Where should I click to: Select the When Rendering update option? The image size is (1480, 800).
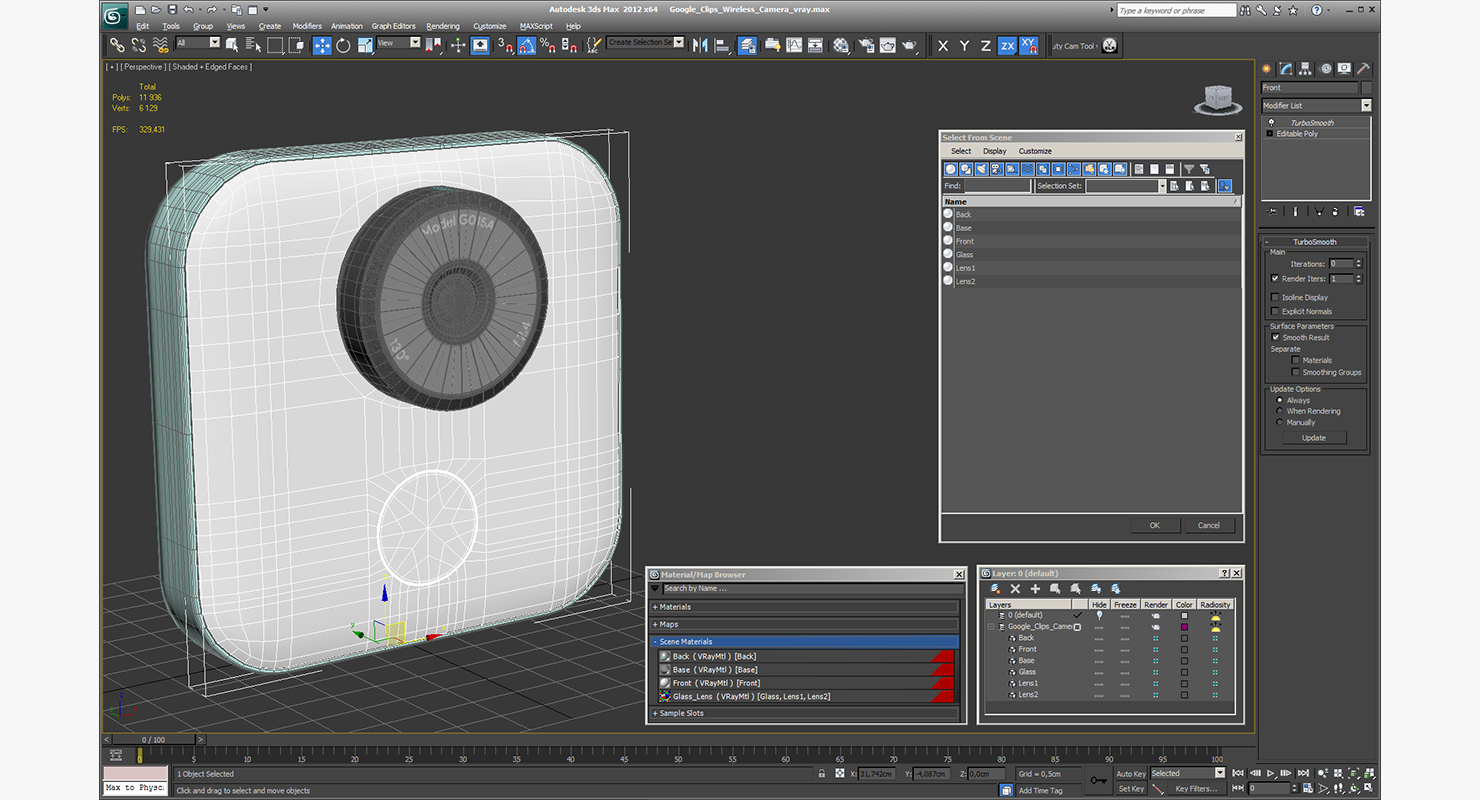click(x=1279, y=411)
